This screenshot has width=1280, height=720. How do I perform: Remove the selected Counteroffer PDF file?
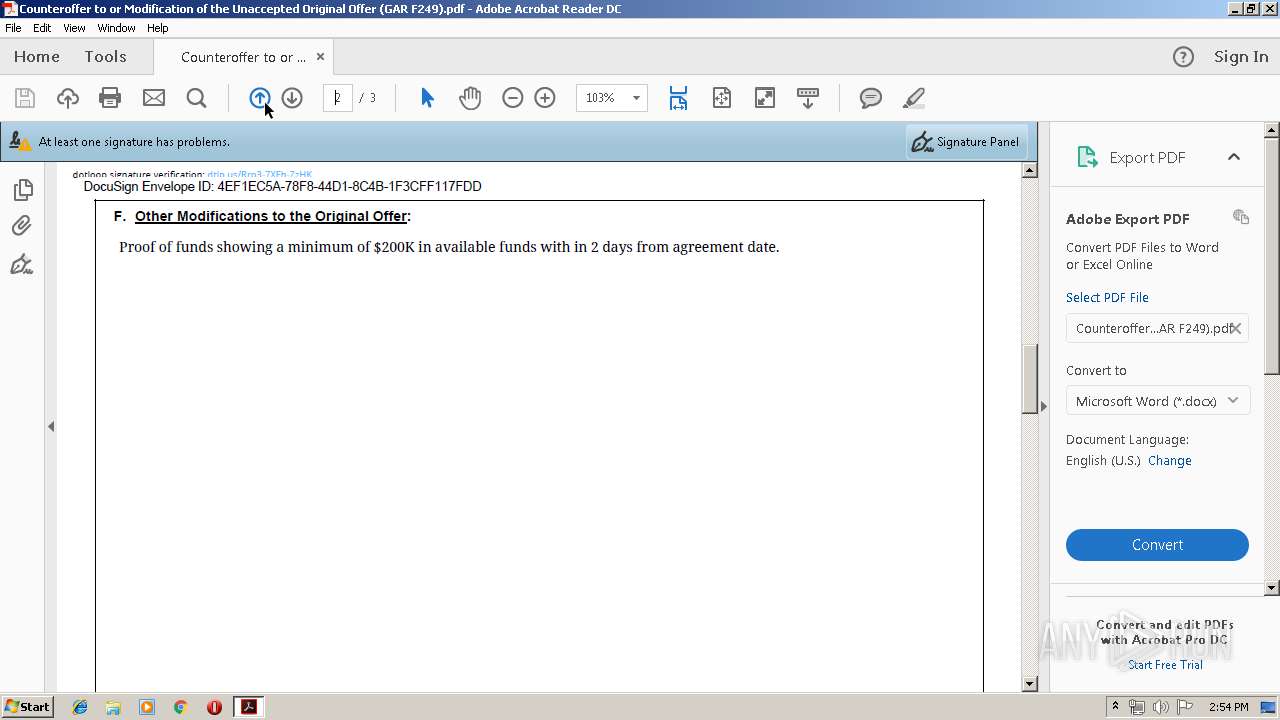(x=1236, y=328)
